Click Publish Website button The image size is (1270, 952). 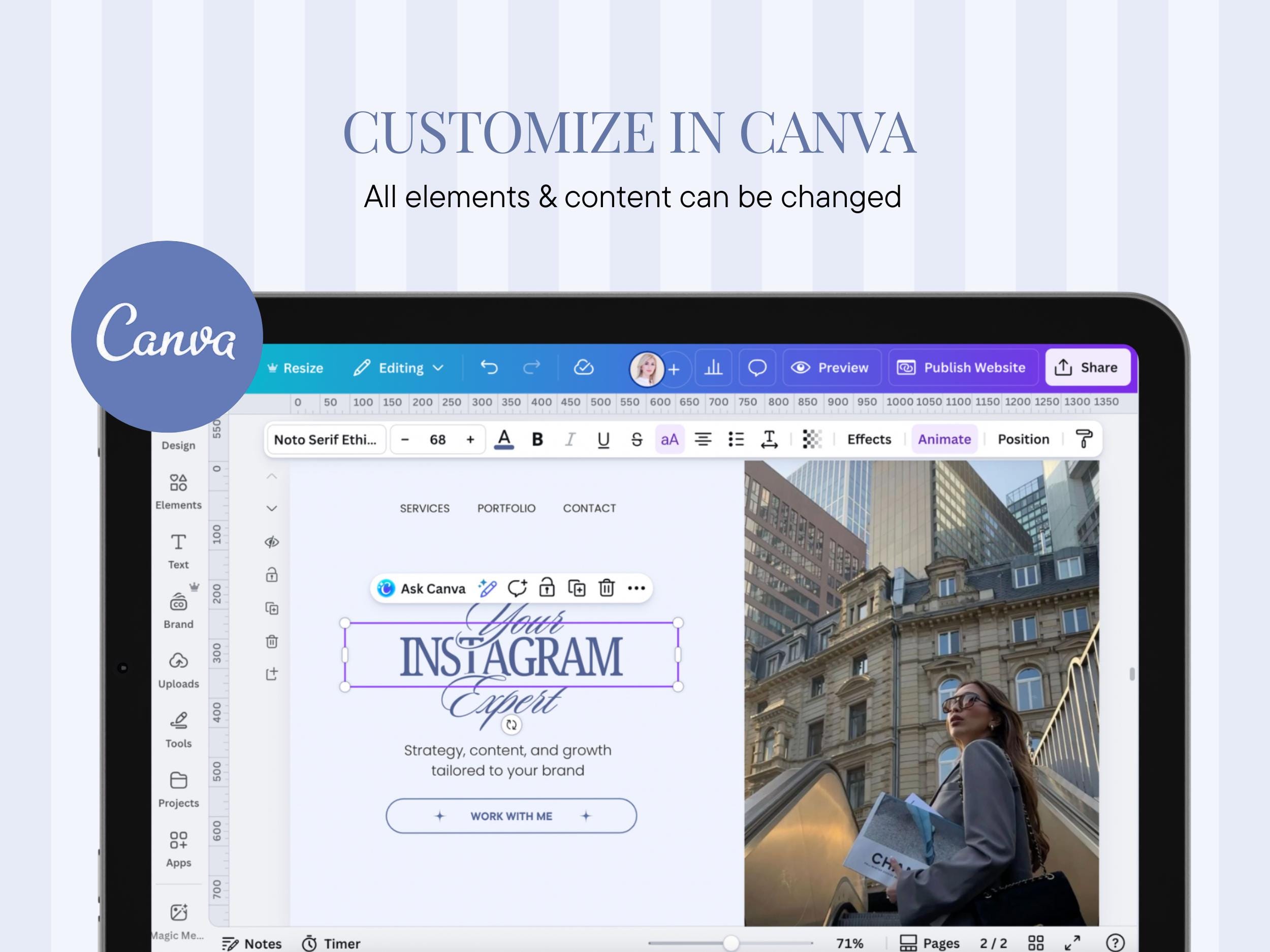(x=963, y=367)
